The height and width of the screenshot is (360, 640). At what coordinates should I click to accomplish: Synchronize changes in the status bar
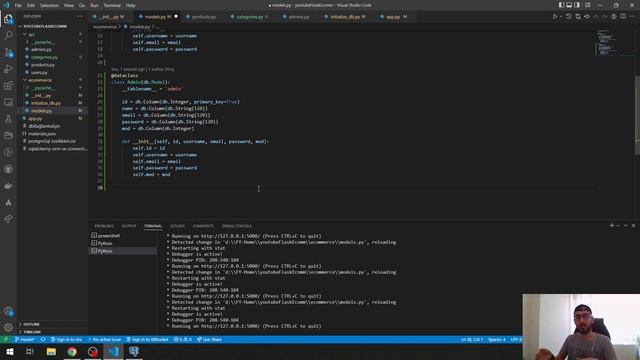pos(43,340)
